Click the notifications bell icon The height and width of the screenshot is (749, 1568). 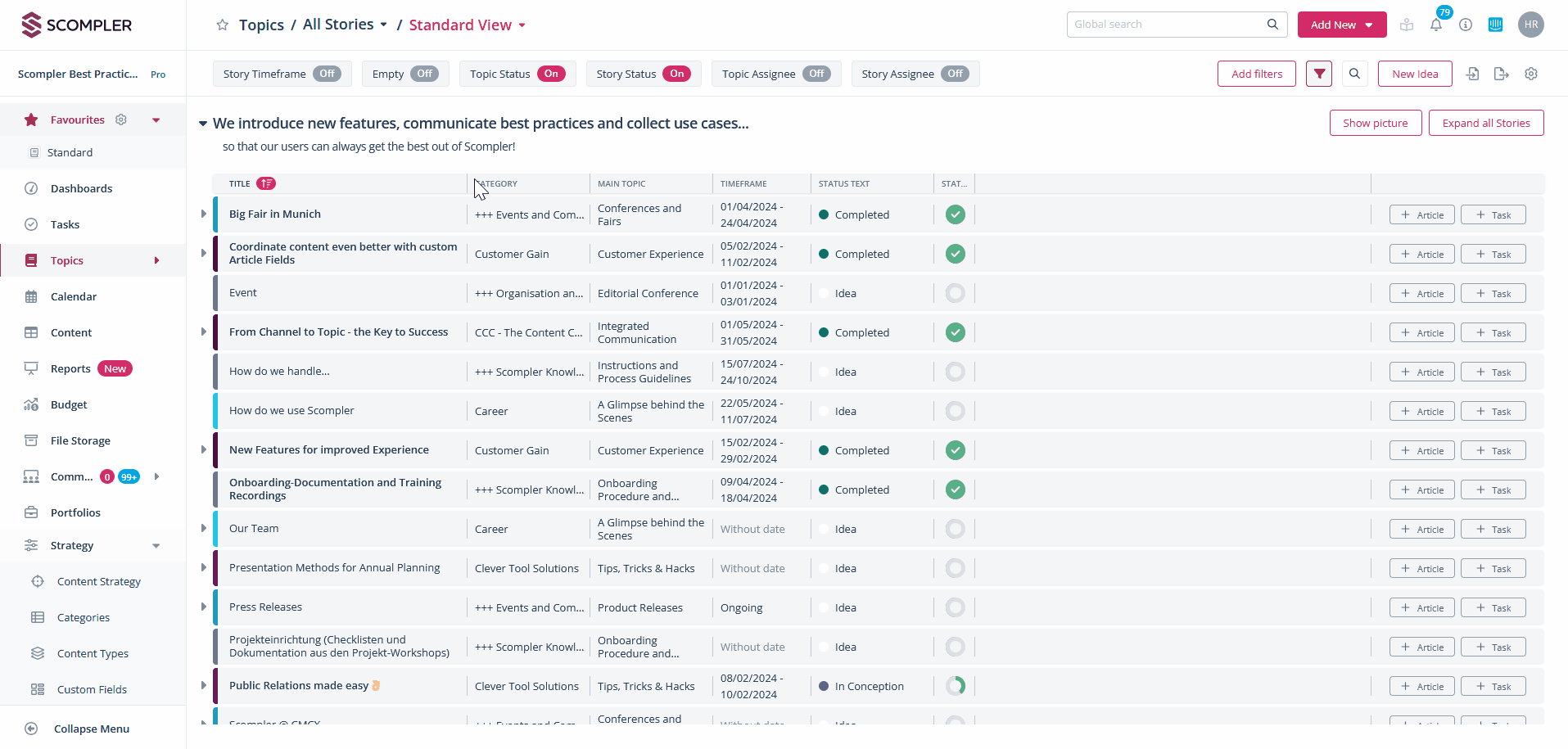tap(1436, 25)
